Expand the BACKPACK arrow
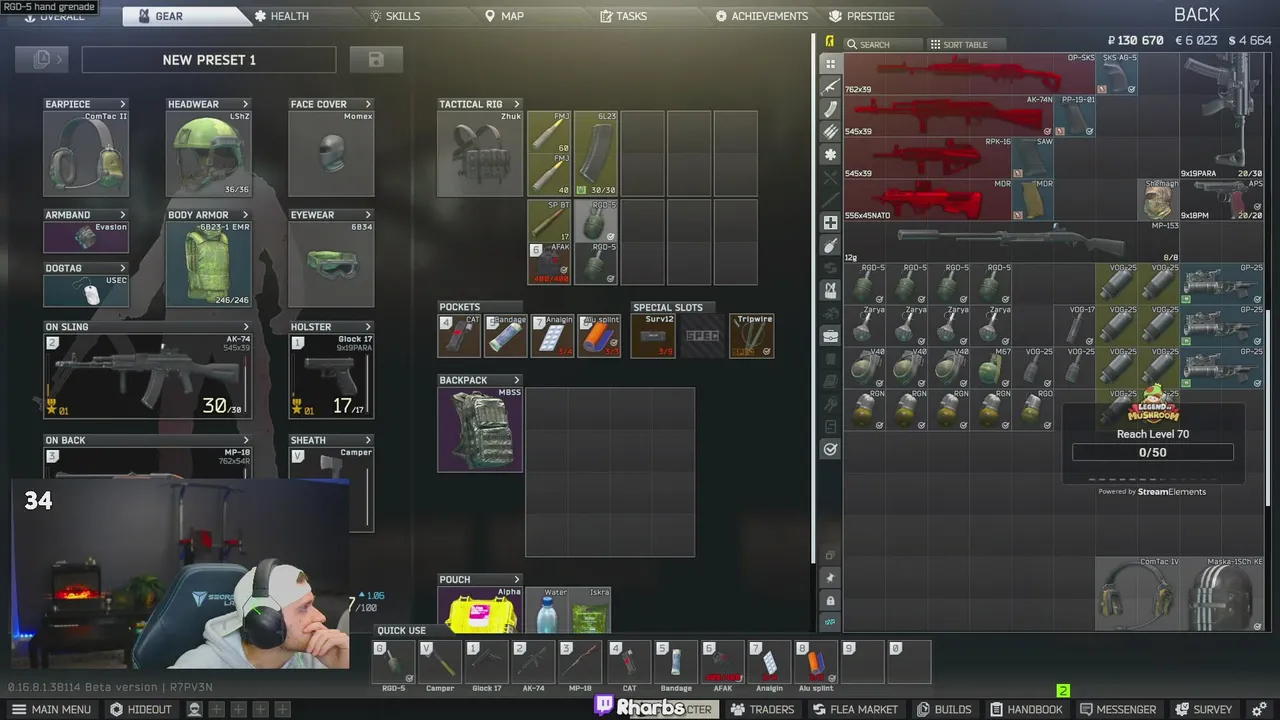This screenshot has height=720, width=1280. click(x=517, y=380)
